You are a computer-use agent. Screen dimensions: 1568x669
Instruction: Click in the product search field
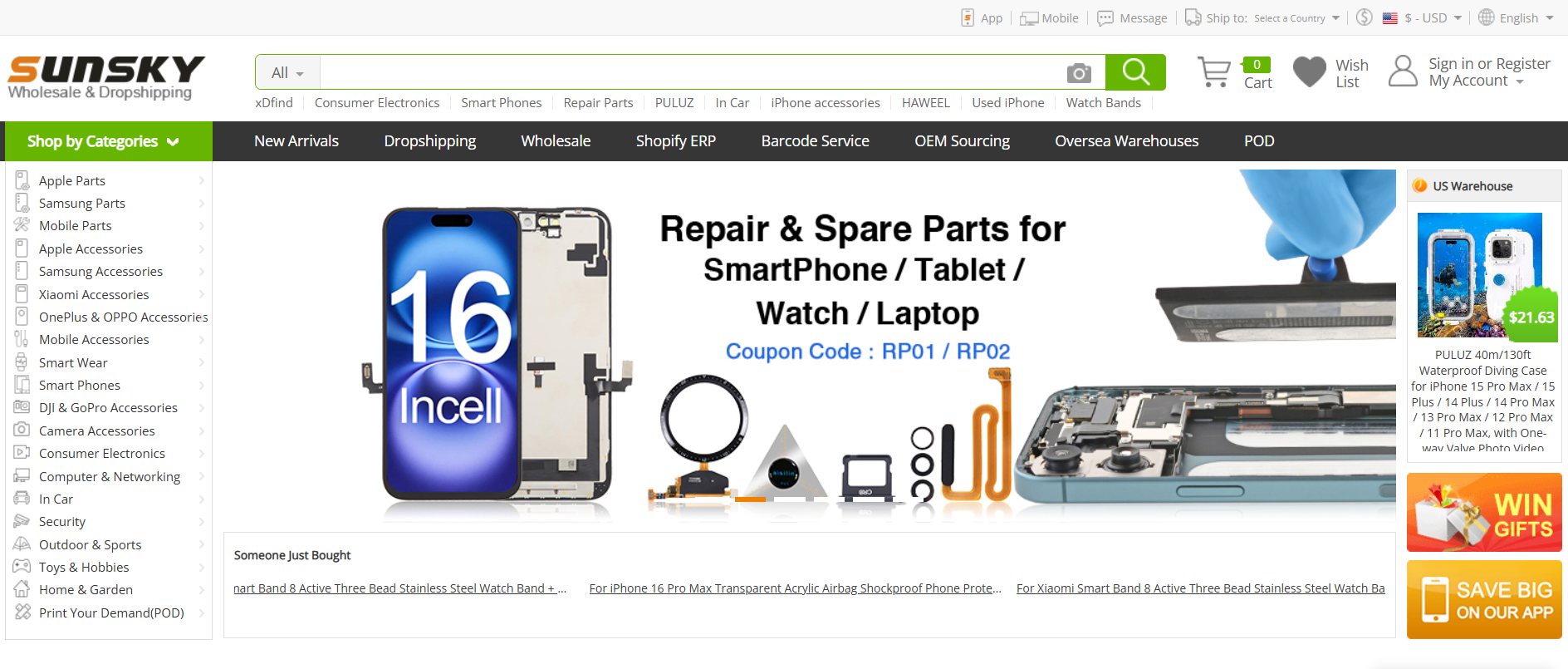tap(692, 72)
